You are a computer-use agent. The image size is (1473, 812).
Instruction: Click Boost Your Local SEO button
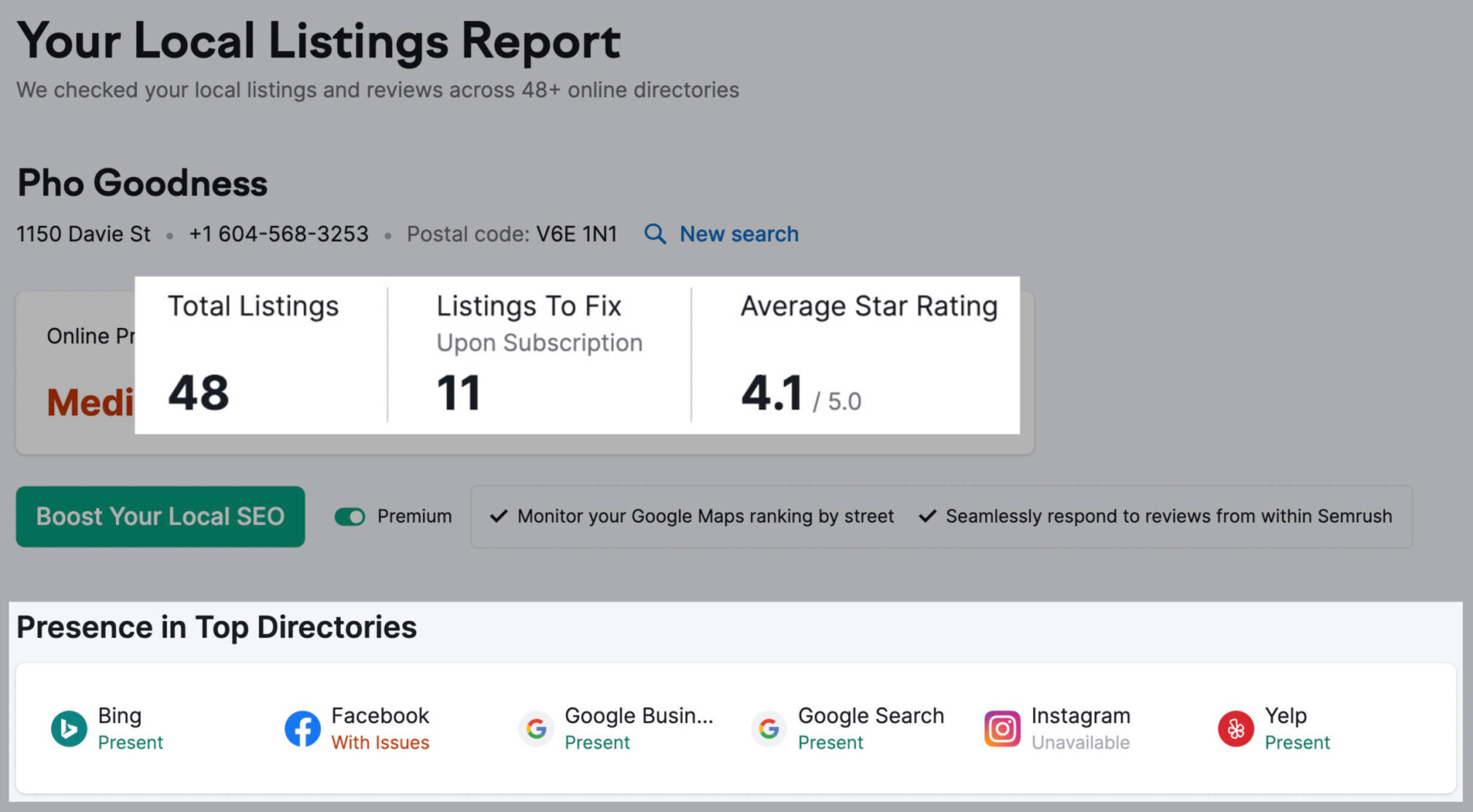(160, 517)
